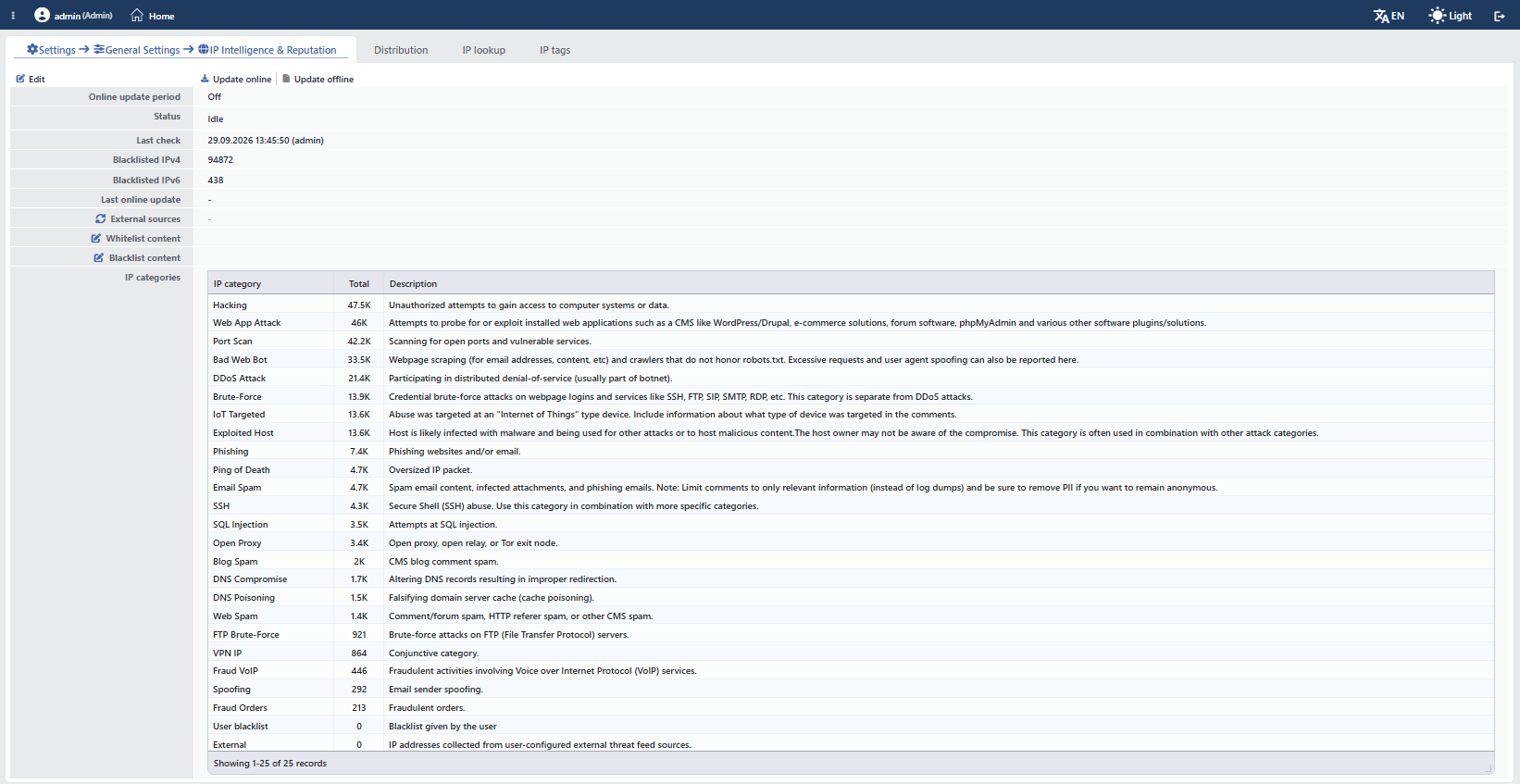Screen dimensions: 1520x784
Task: Select the Blog Spam row
Action: pyautogui.click(x=851, y=561)
